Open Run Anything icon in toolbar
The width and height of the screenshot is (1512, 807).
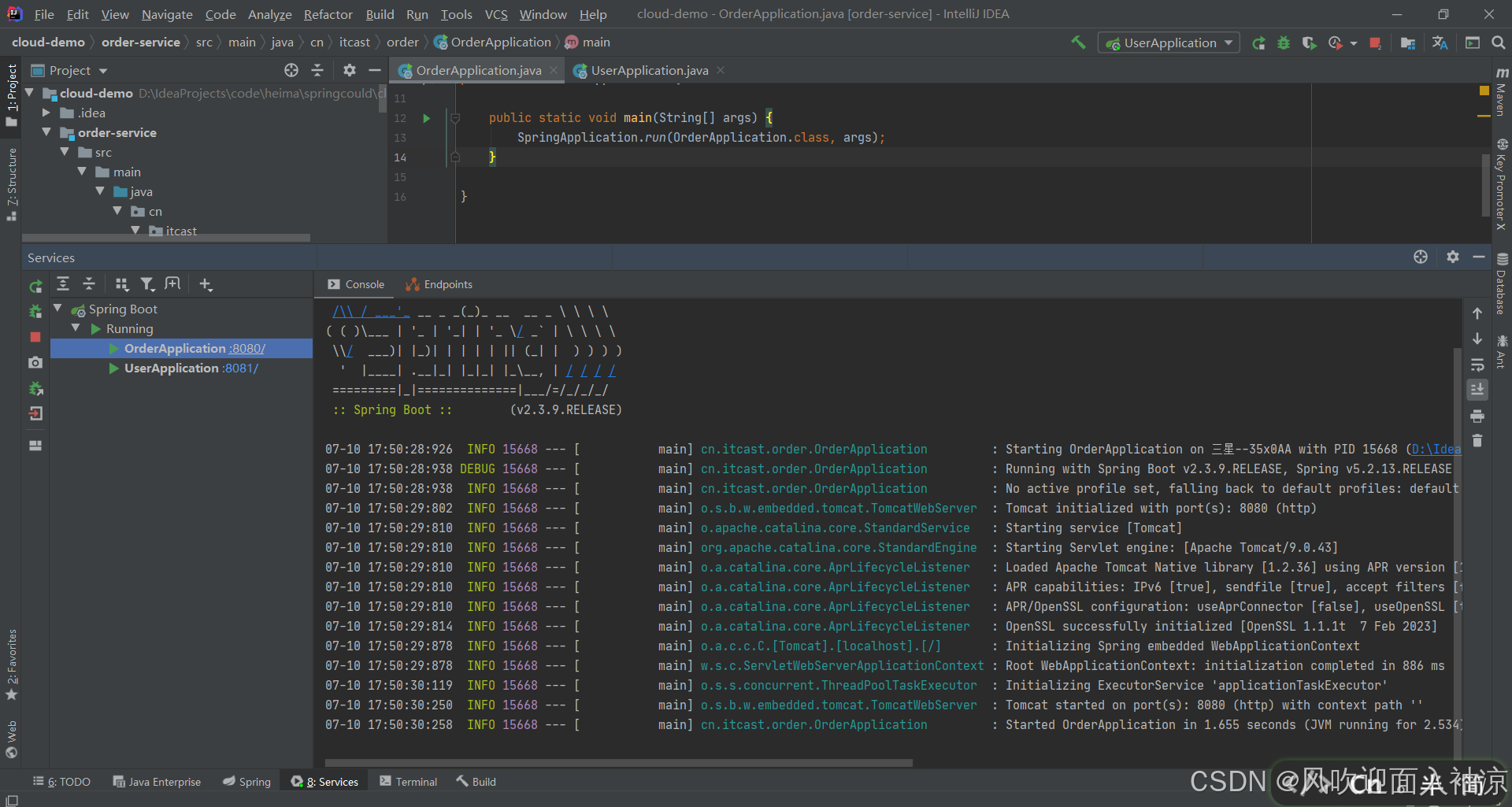pyautogui.click(x=1472, y=43)
